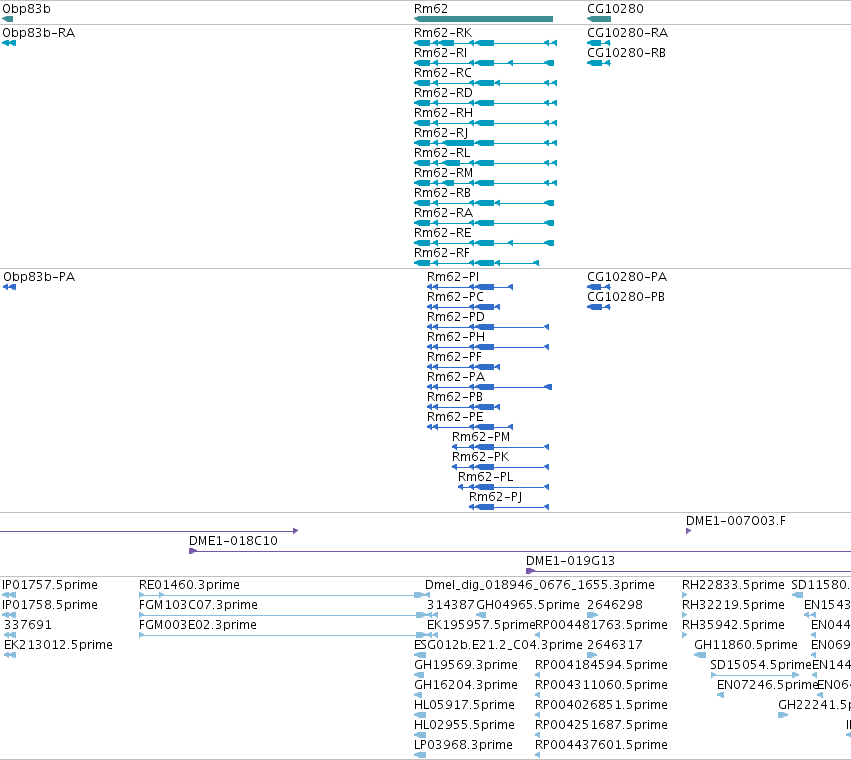The height and width of the screenshot is (760, 851).
Task: Click the RP004184594.5prime label
Action: tap(601, 665)
